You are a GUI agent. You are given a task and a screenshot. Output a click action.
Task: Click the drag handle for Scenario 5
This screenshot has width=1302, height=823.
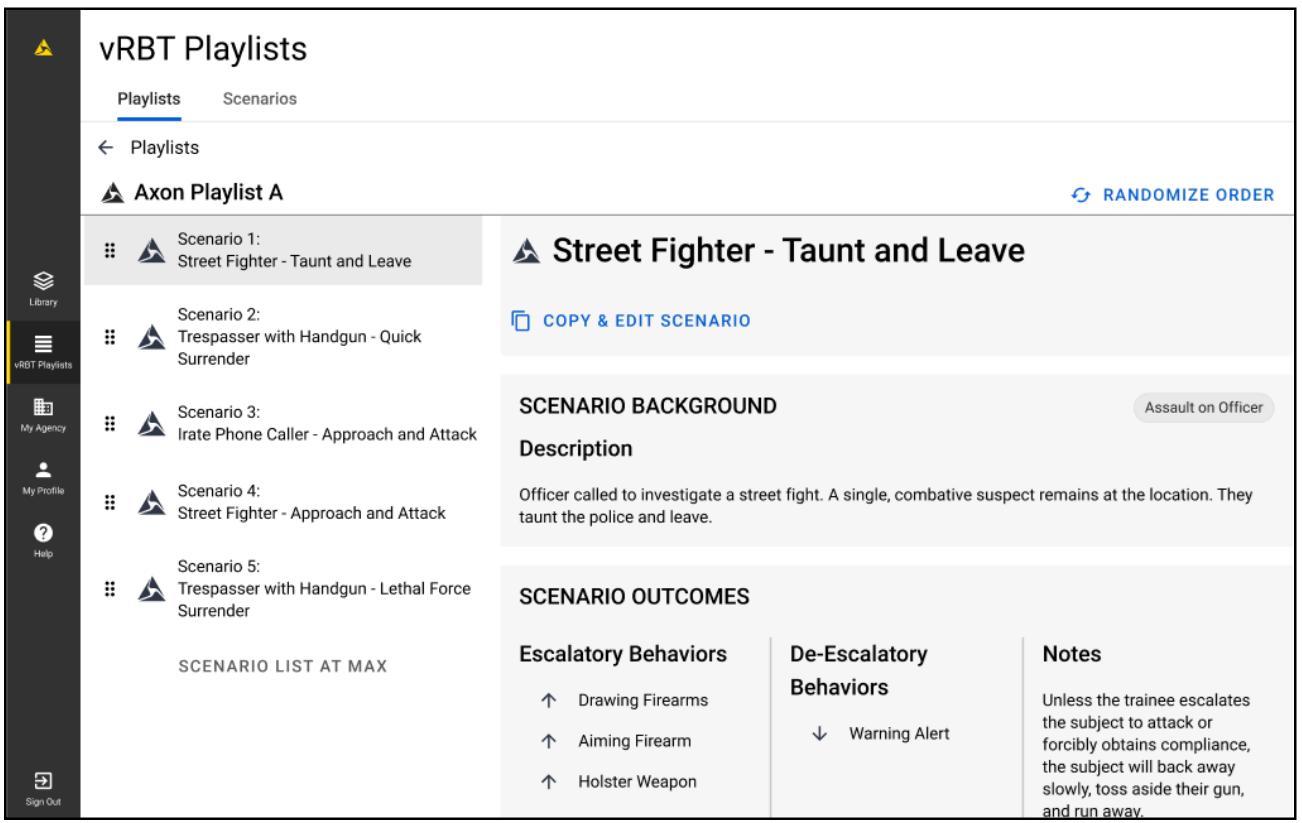(110, 589)
